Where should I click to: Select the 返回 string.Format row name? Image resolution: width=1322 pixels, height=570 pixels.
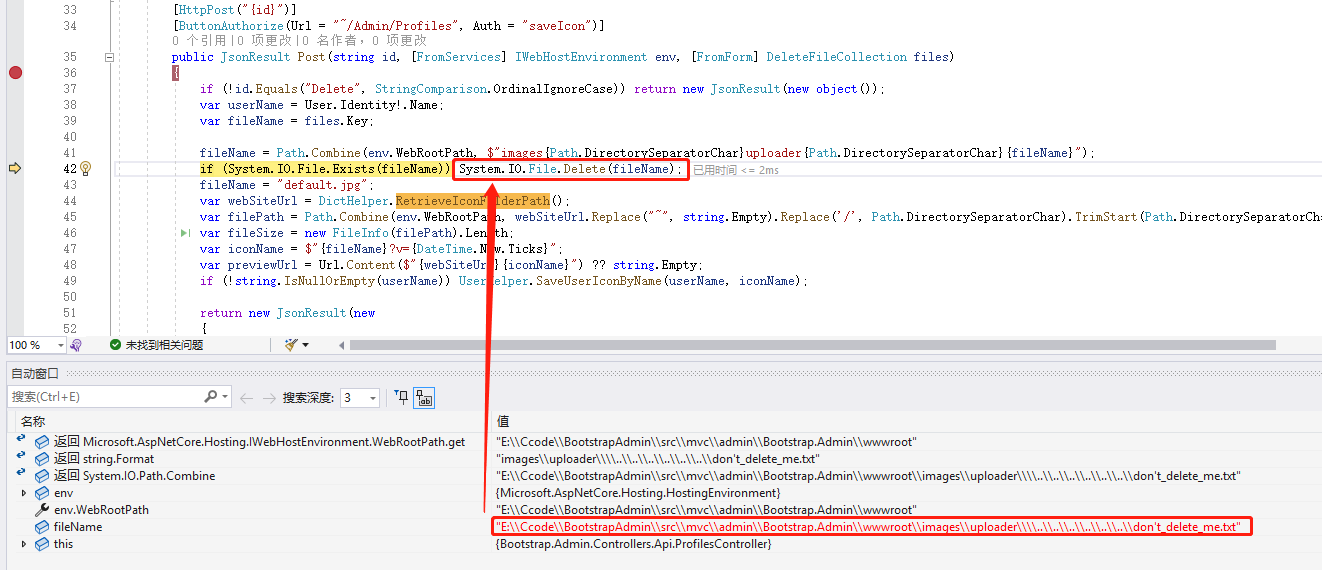[104, 459]
